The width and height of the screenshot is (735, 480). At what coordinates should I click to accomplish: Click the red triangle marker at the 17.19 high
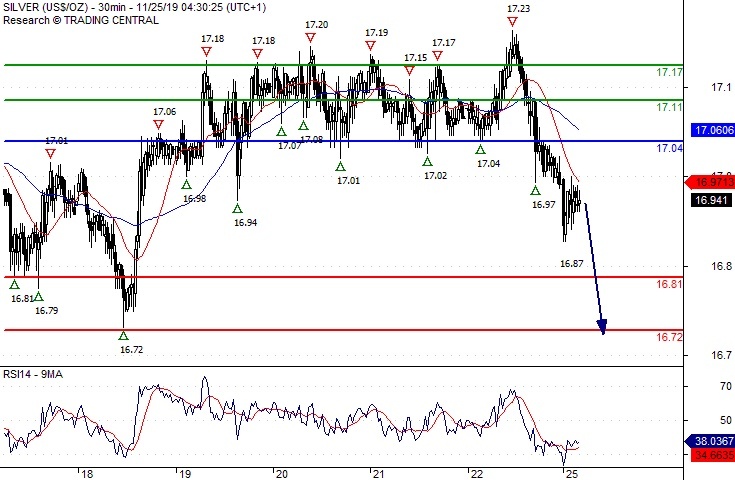(370, 45)
